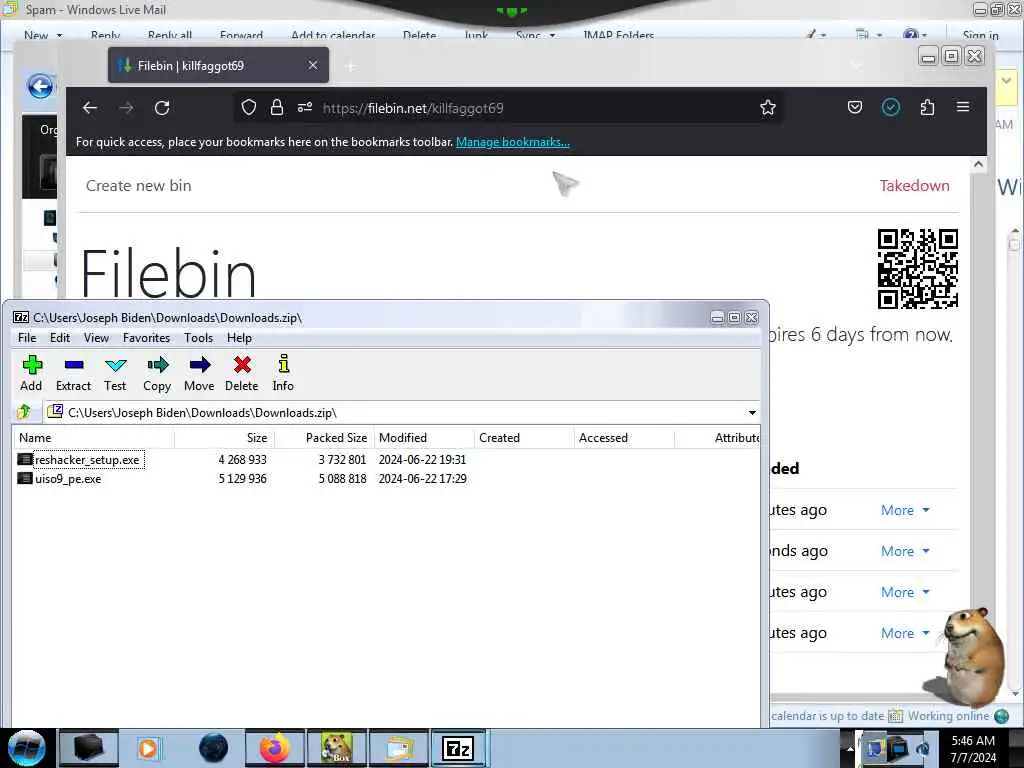Select uiso9_pe.exe in the archive list
Viewport: 1024px width, 768px height.
tap(68, 479)
